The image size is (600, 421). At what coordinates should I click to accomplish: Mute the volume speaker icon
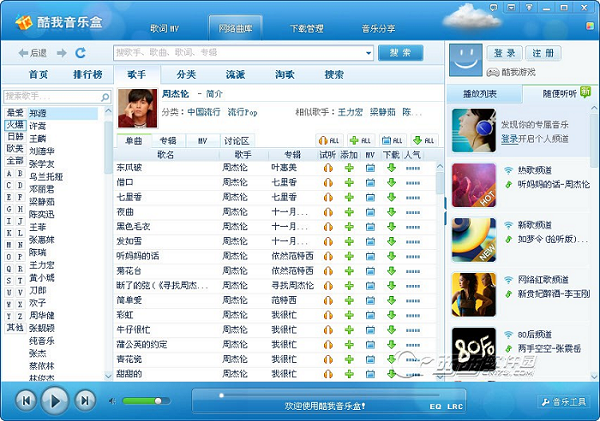point(111,401)
